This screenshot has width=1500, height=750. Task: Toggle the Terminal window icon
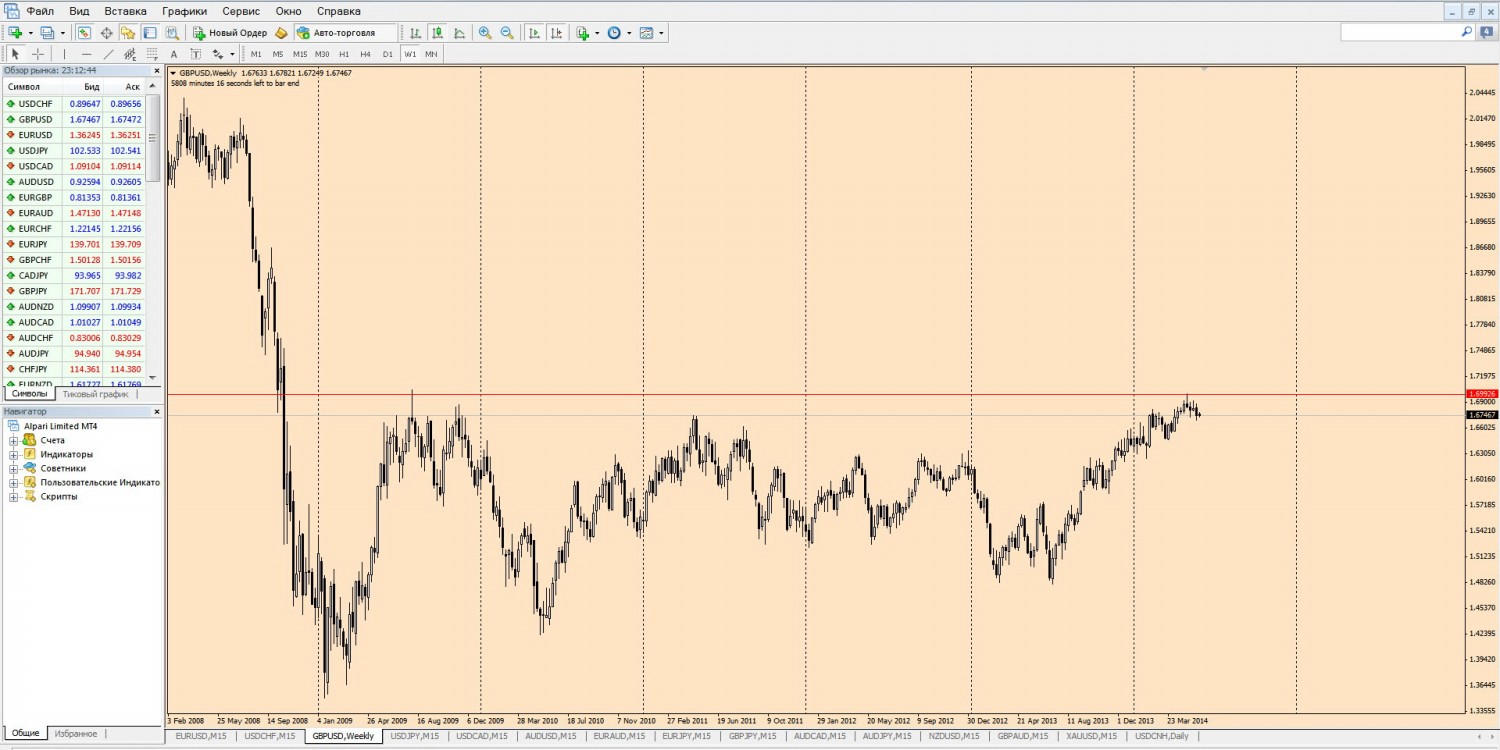coord(150,33)
